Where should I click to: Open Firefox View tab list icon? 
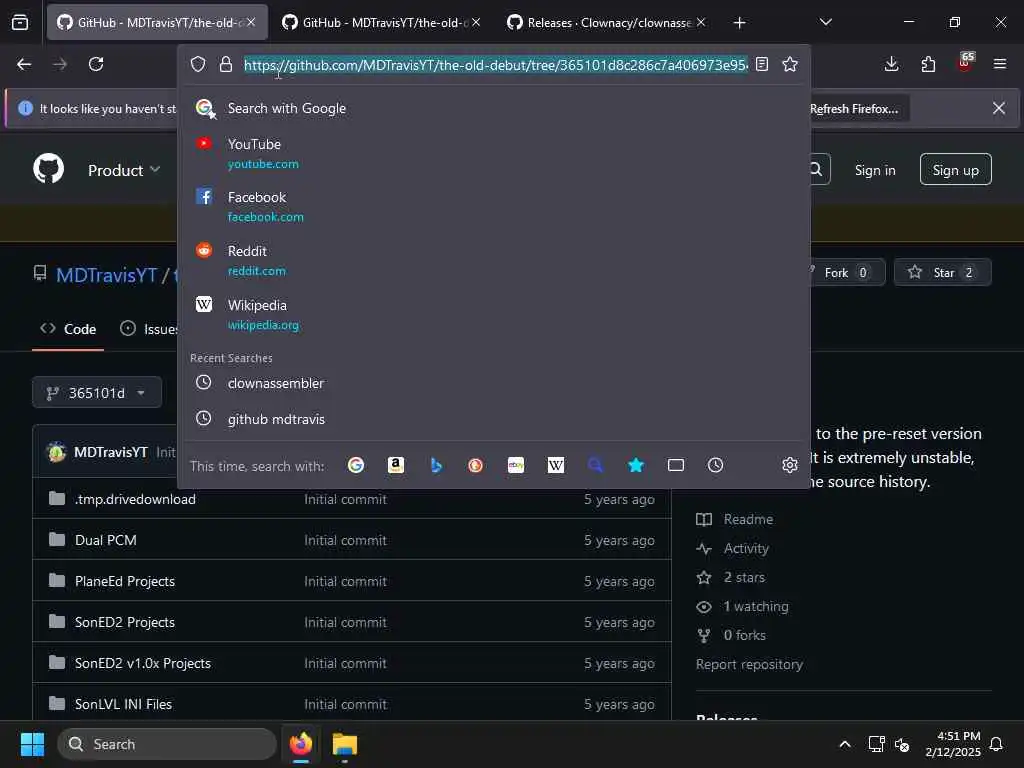(20, 23)
